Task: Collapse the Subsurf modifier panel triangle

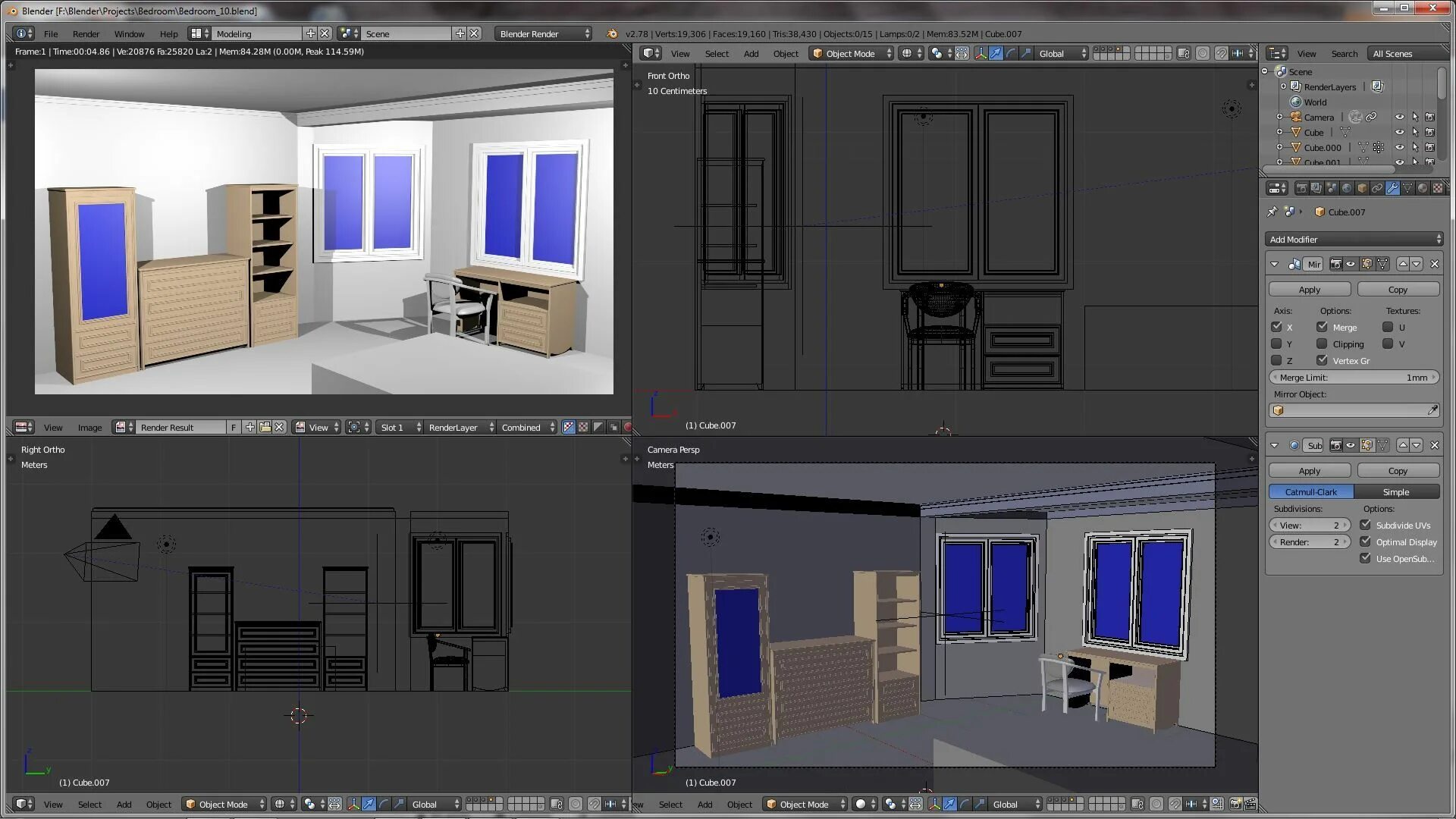Action: 1274,445
